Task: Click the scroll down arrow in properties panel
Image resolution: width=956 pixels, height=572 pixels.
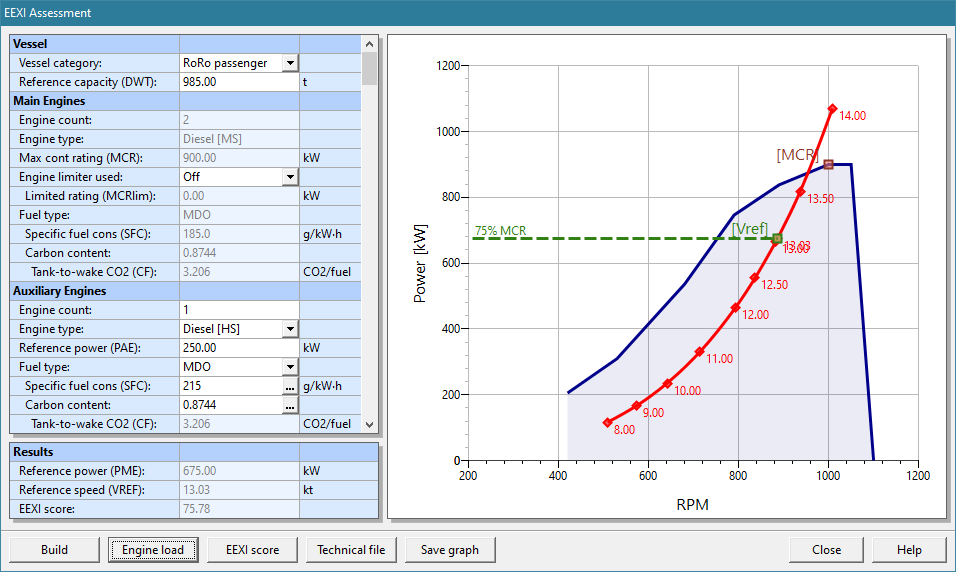Action: click(x=370, y=424)
